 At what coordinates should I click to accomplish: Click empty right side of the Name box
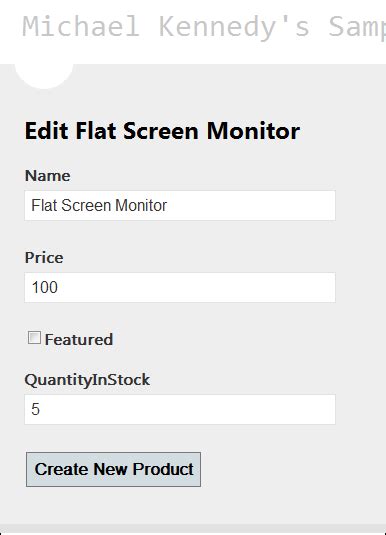pos(253,205)
